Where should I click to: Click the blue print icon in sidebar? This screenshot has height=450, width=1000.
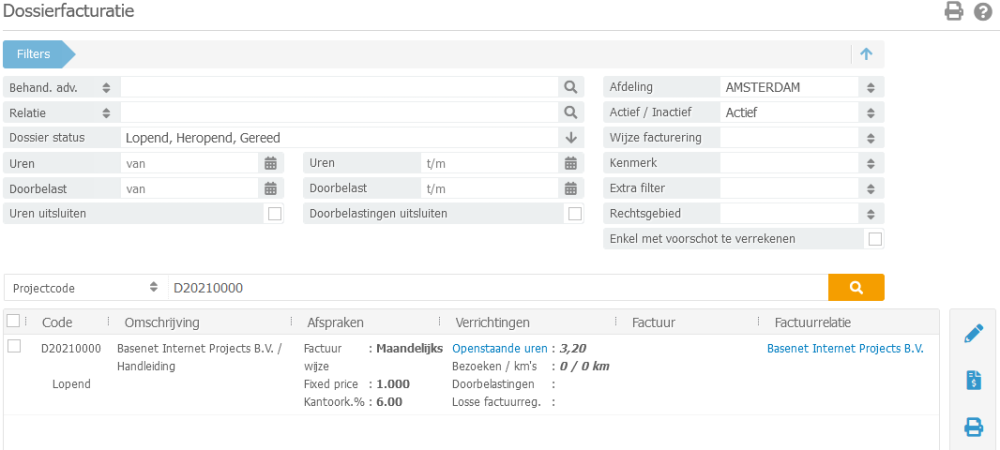pyautogui.click(x=973, y=427)
